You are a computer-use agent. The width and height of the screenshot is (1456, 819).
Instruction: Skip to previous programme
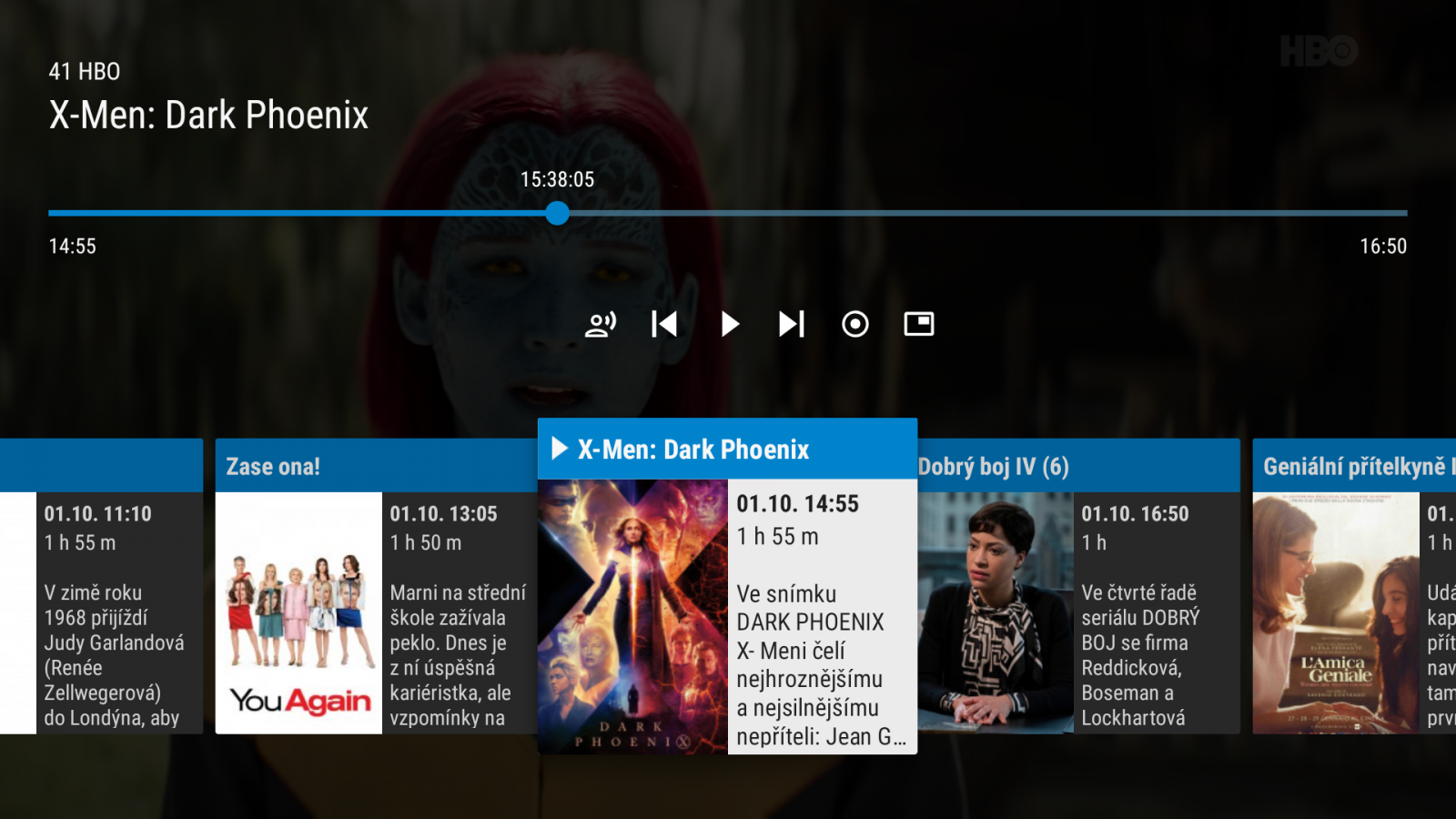pos(664,324)
